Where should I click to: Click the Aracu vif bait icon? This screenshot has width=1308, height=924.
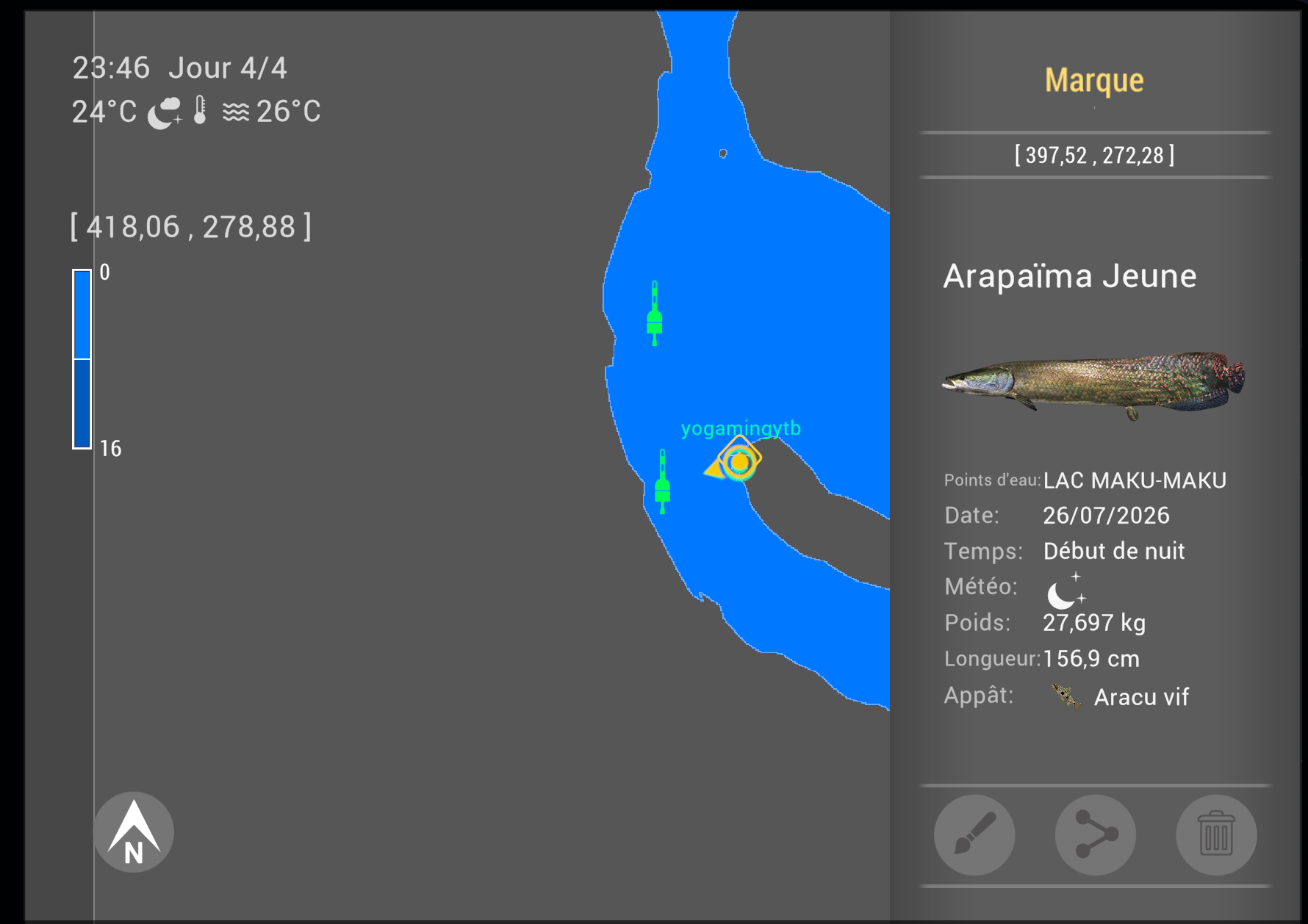click(x=1066, y=696)
